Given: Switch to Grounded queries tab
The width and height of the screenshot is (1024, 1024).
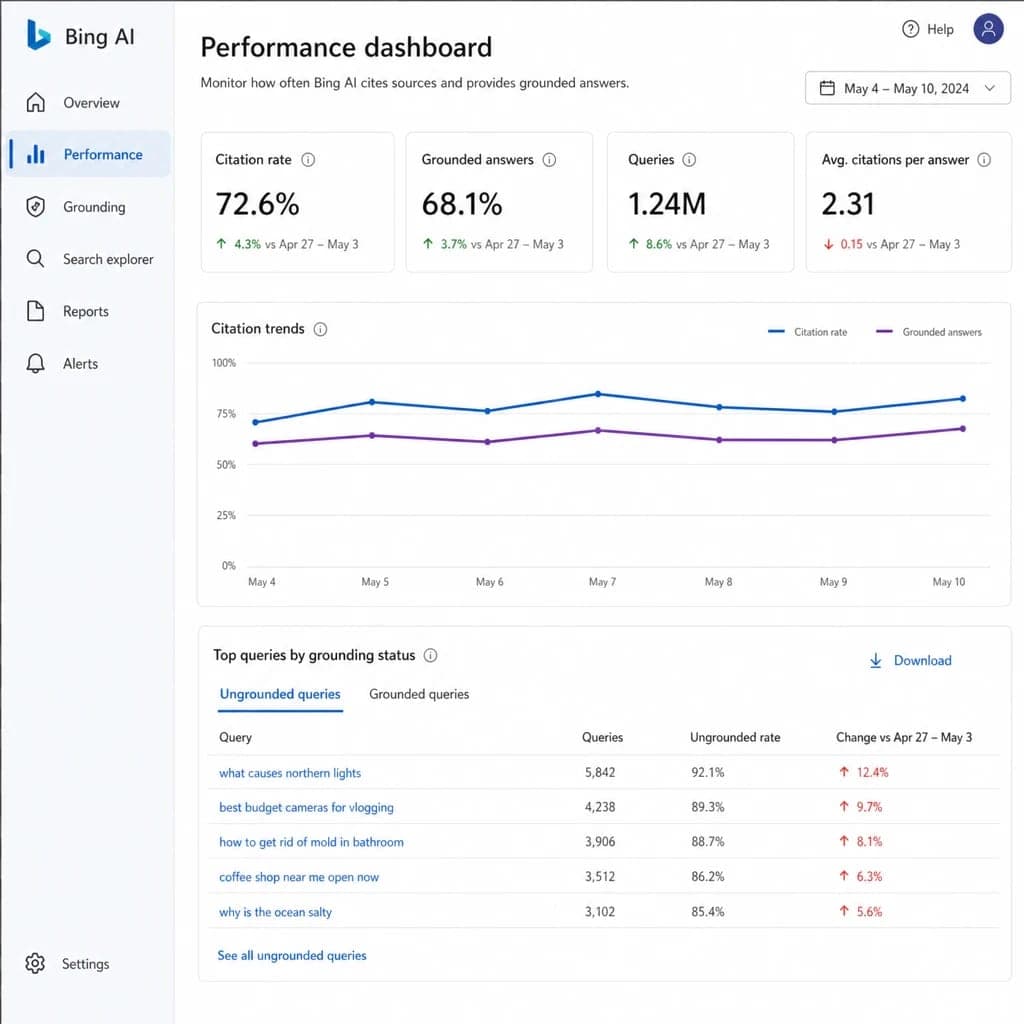Looking at the screenshot, I should (419, 694).
